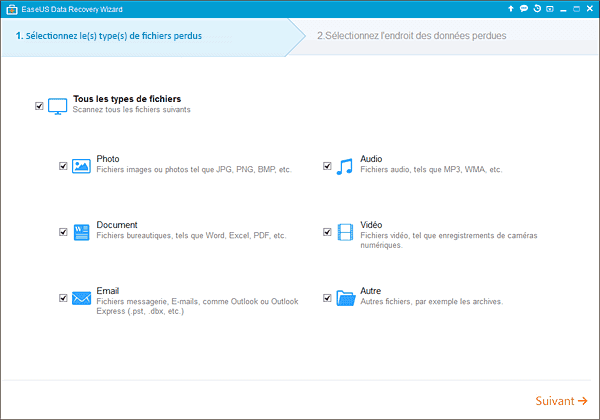Click the Document page icon
This screenshot has width=600, height=420.
click(81, 232)
